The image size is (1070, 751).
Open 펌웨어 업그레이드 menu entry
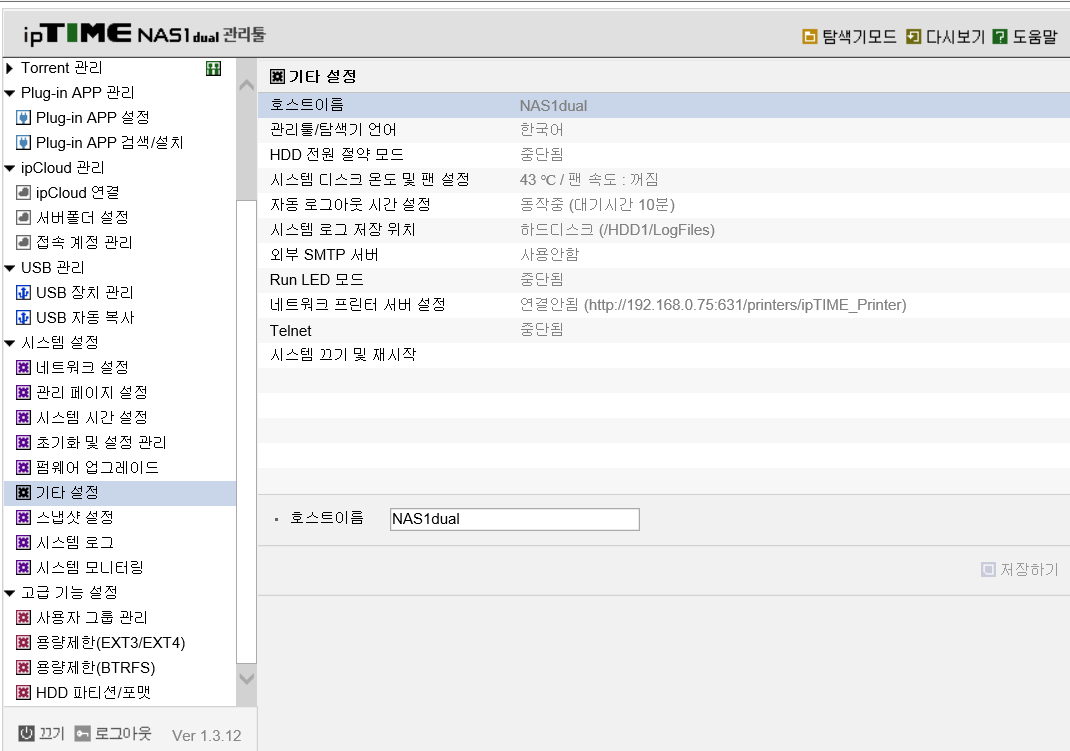[x=97, y=467]
